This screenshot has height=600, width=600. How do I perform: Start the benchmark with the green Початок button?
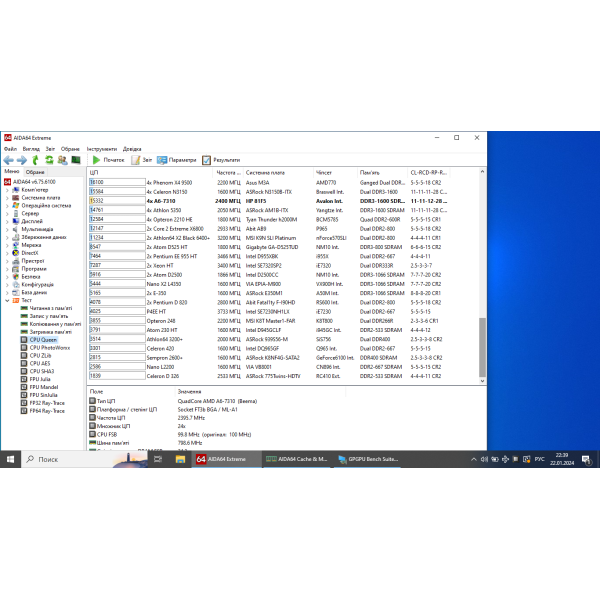[108, 160]
